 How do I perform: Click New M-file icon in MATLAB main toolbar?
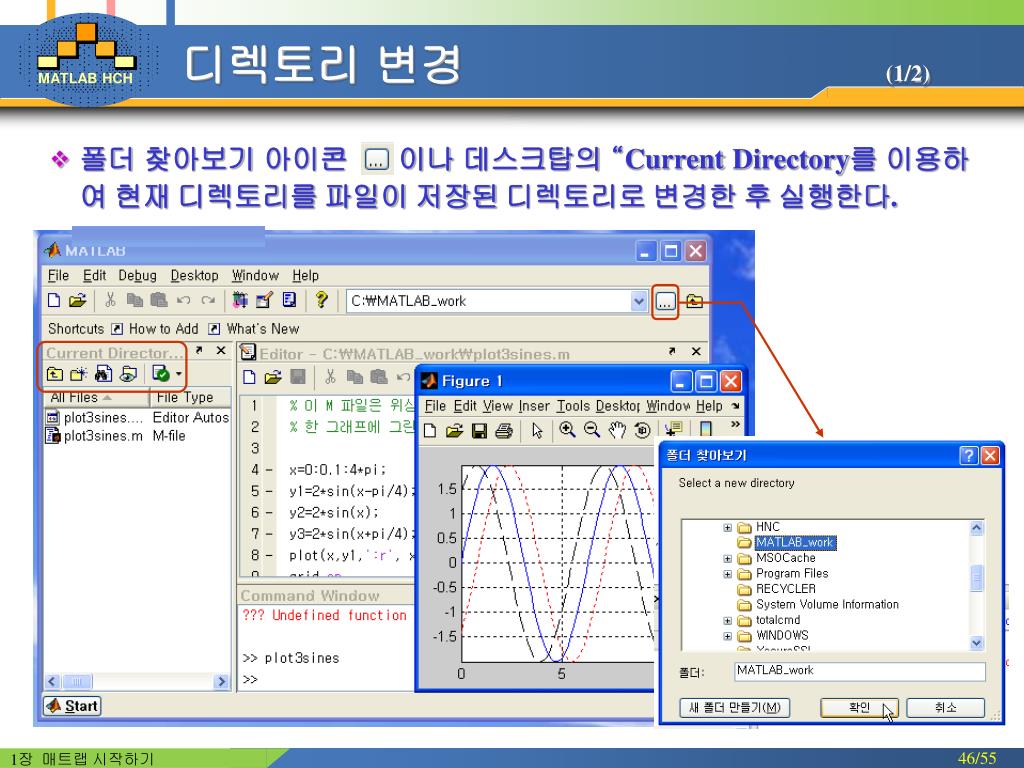tap(54, 300)
